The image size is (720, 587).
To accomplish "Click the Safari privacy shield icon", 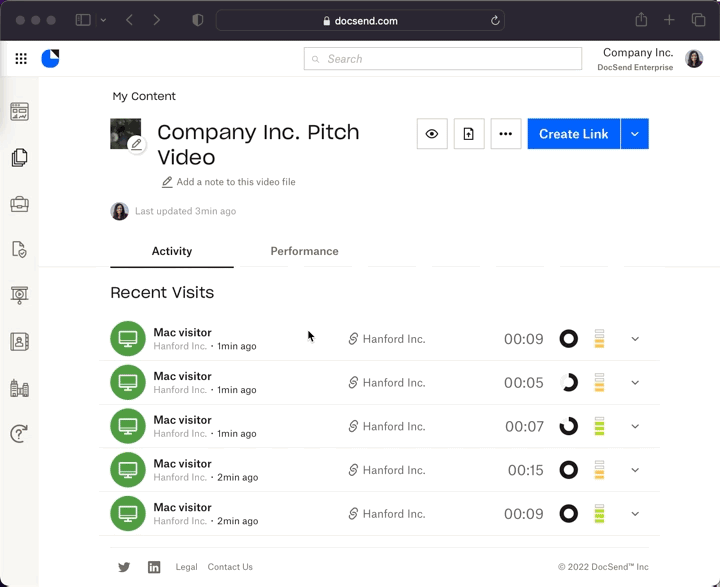I will pyautogui.click(x=197, y=20).
